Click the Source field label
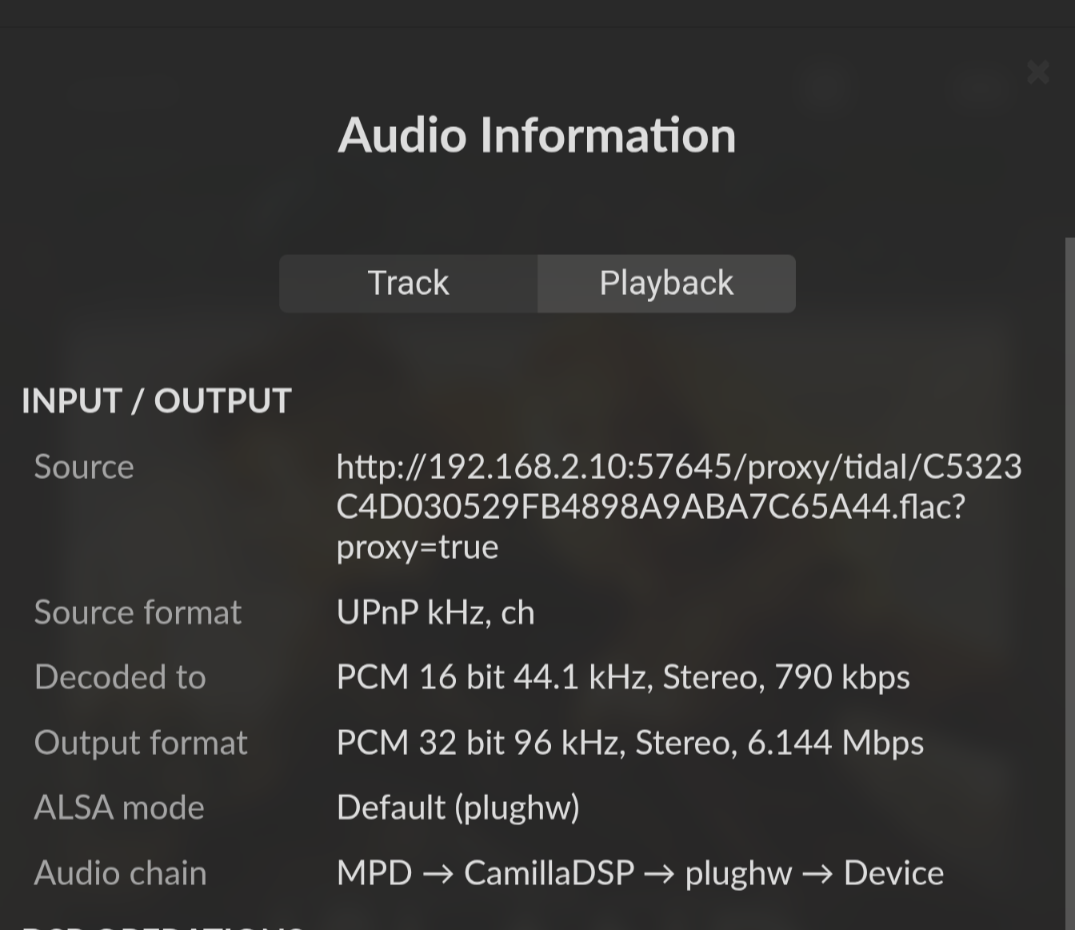 [x=84, y=467]
